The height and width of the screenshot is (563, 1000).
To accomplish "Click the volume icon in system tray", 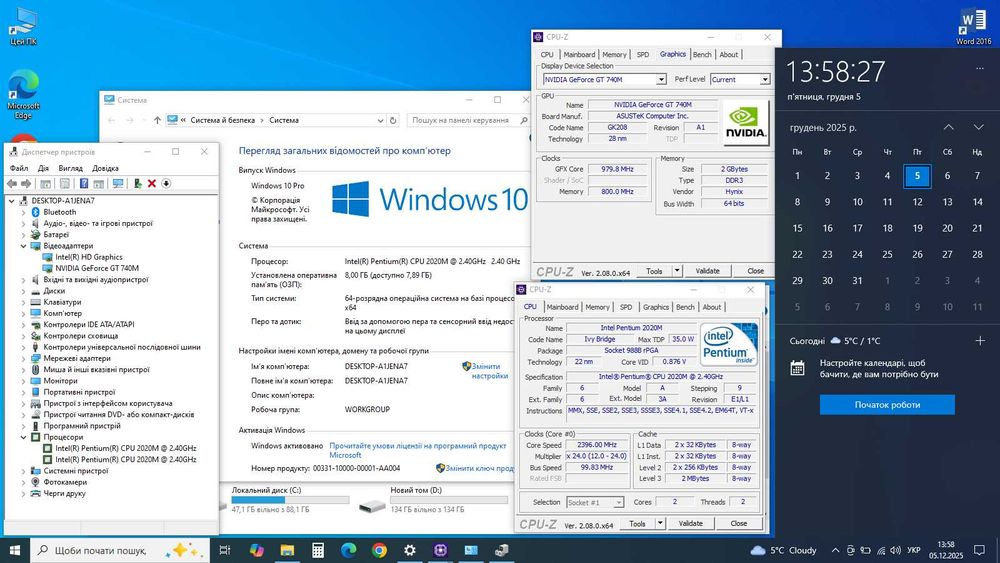I will [895, 550].
